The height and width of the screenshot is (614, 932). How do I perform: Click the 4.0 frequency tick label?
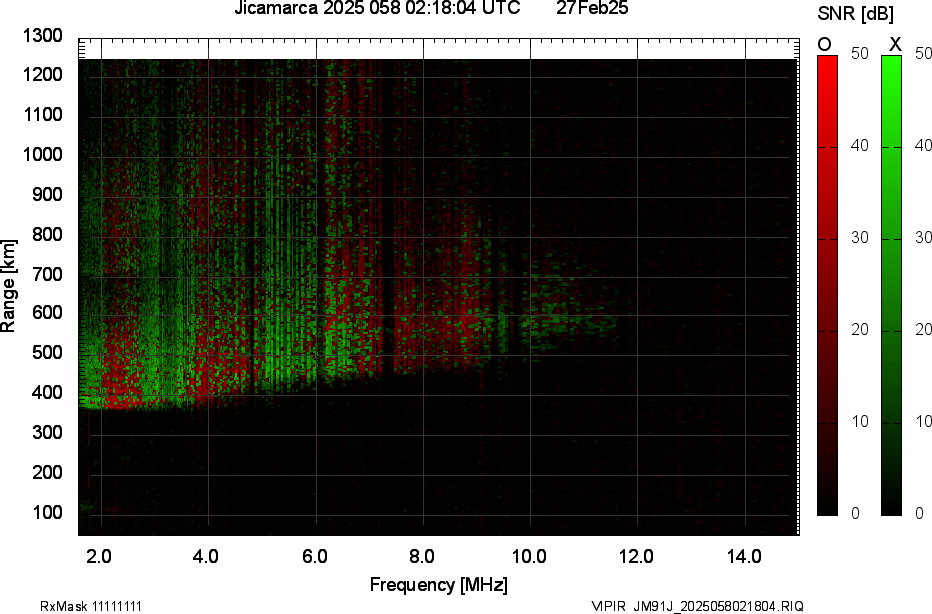coord(206,556)
